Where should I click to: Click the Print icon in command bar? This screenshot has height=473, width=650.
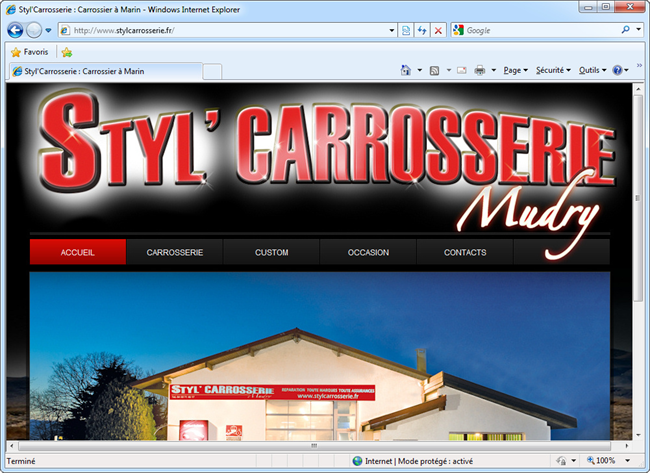tap(480, 71)
